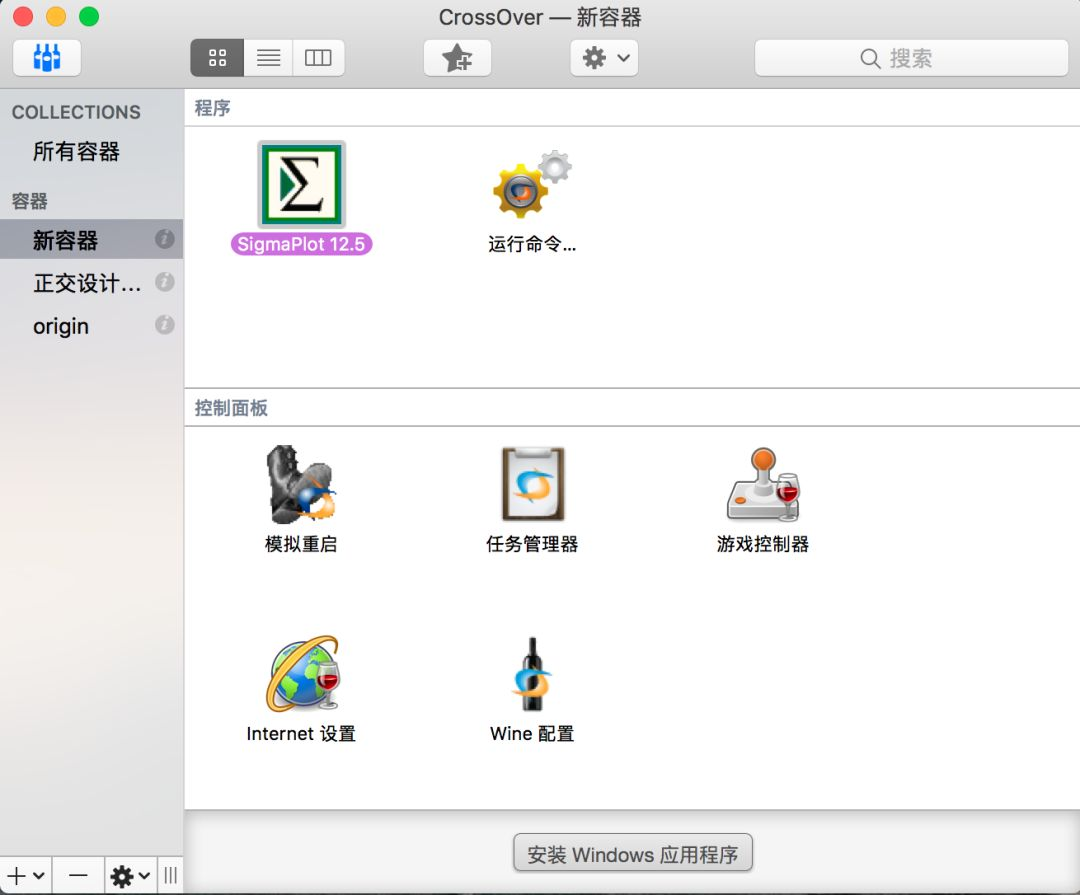Open the toolbar gear actions dropdown
Viewport: 1080px width, 895px height.
click(x=604, y=58)
